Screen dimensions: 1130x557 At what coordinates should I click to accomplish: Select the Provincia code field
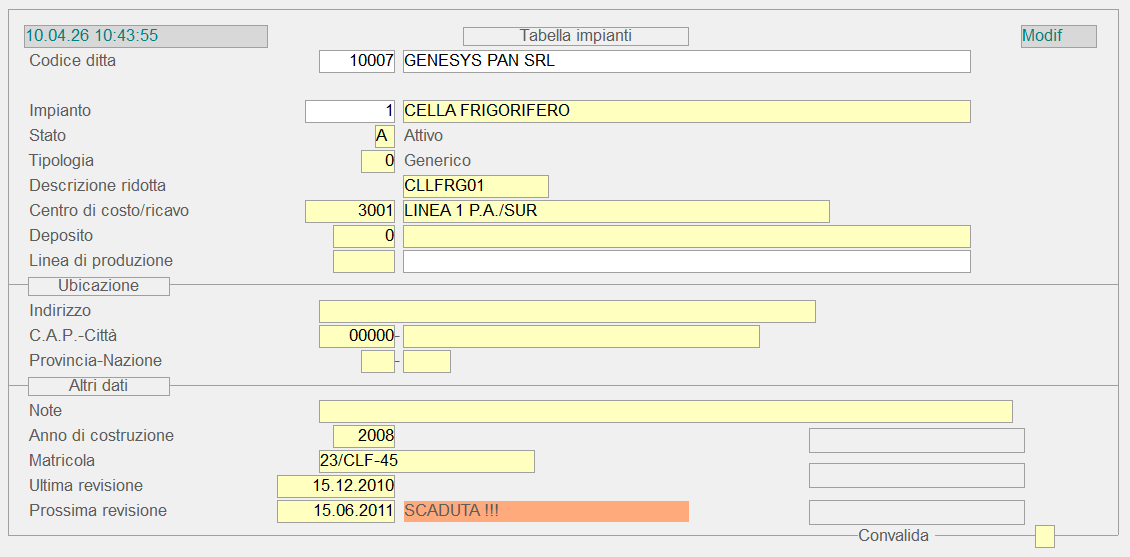pos(378,361)
